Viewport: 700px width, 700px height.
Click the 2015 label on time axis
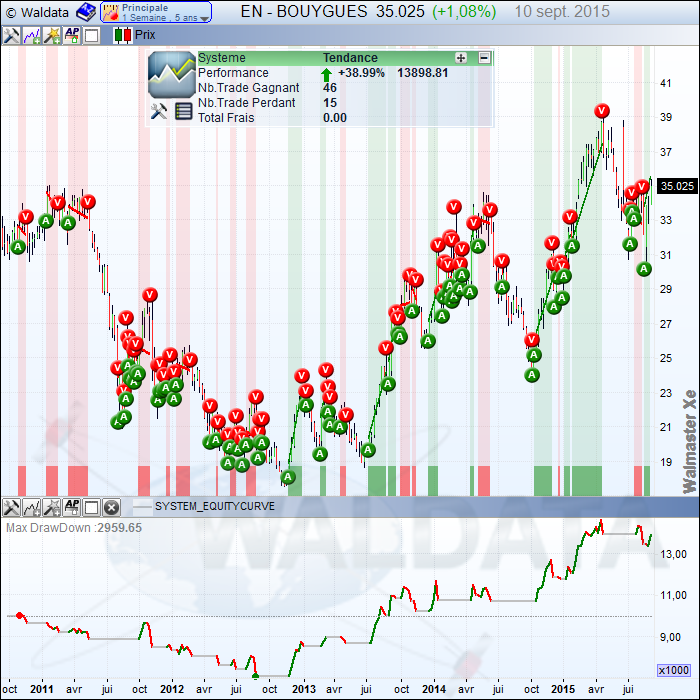563,689
